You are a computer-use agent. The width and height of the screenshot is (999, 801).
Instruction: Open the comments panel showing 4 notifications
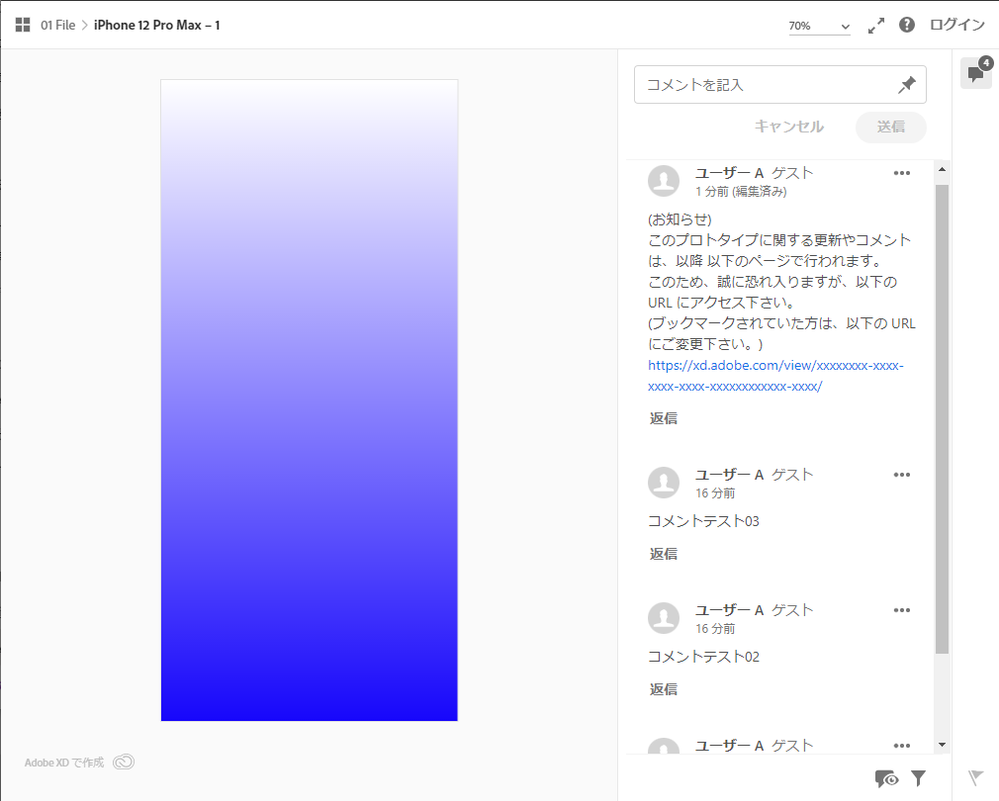(x=975, y=73)
